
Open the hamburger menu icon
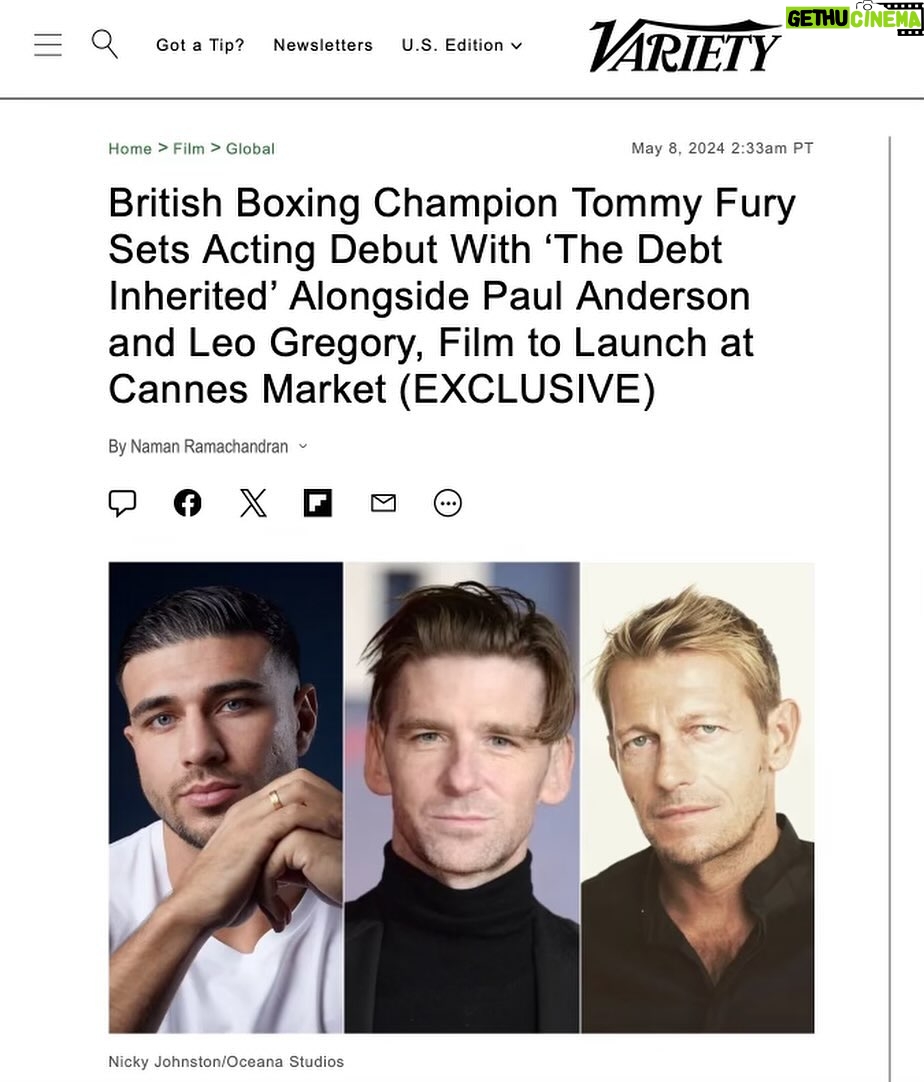click(48, 45)
